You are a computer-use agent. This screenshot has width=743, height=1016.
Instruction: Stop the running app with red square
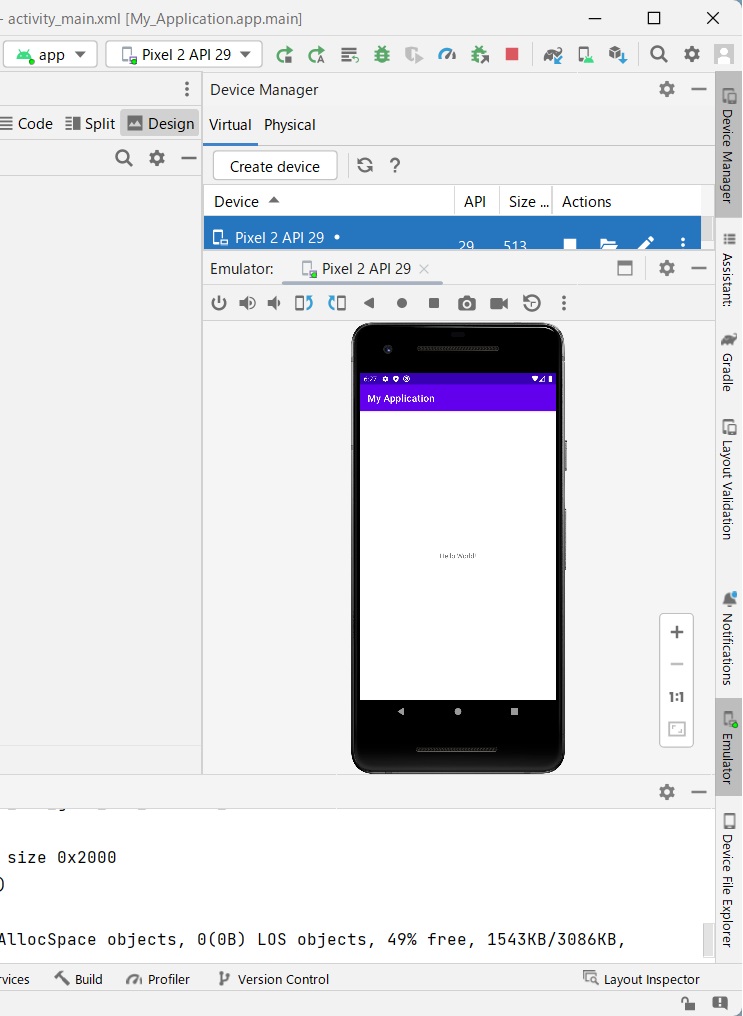click(512, 54)
